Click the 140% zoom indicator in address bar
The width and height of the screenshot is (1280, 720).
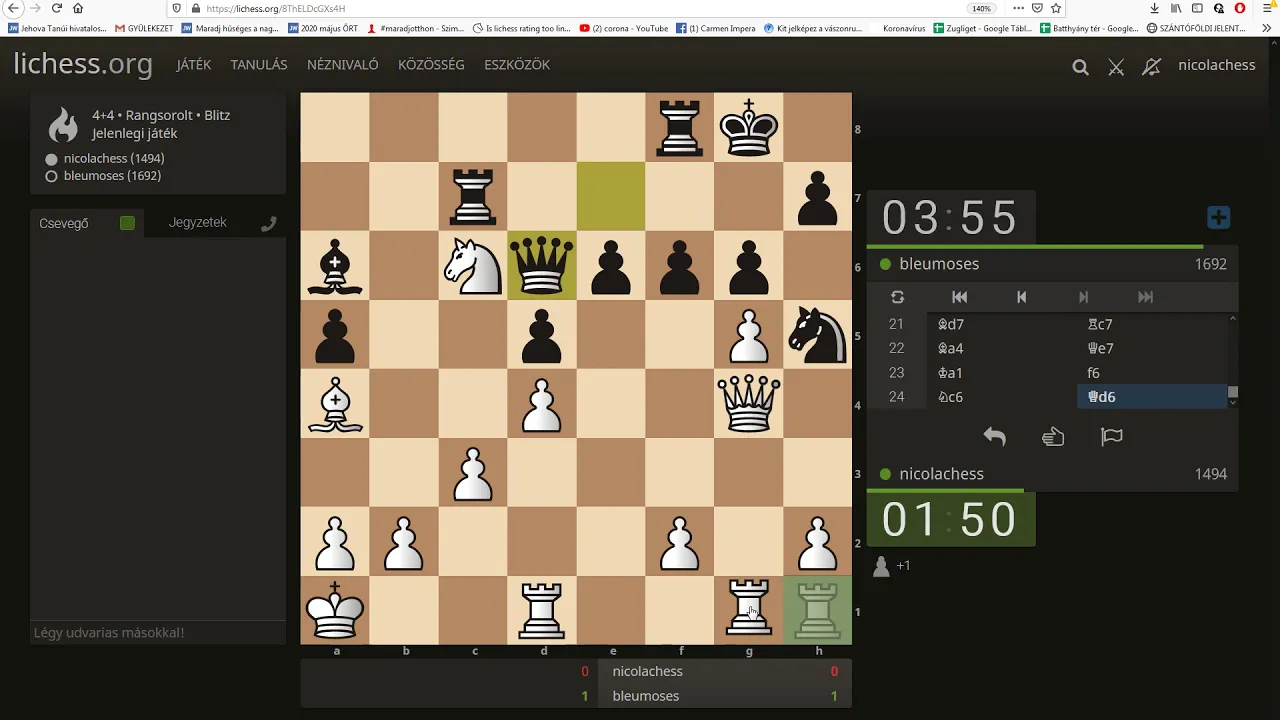[981, 8]
